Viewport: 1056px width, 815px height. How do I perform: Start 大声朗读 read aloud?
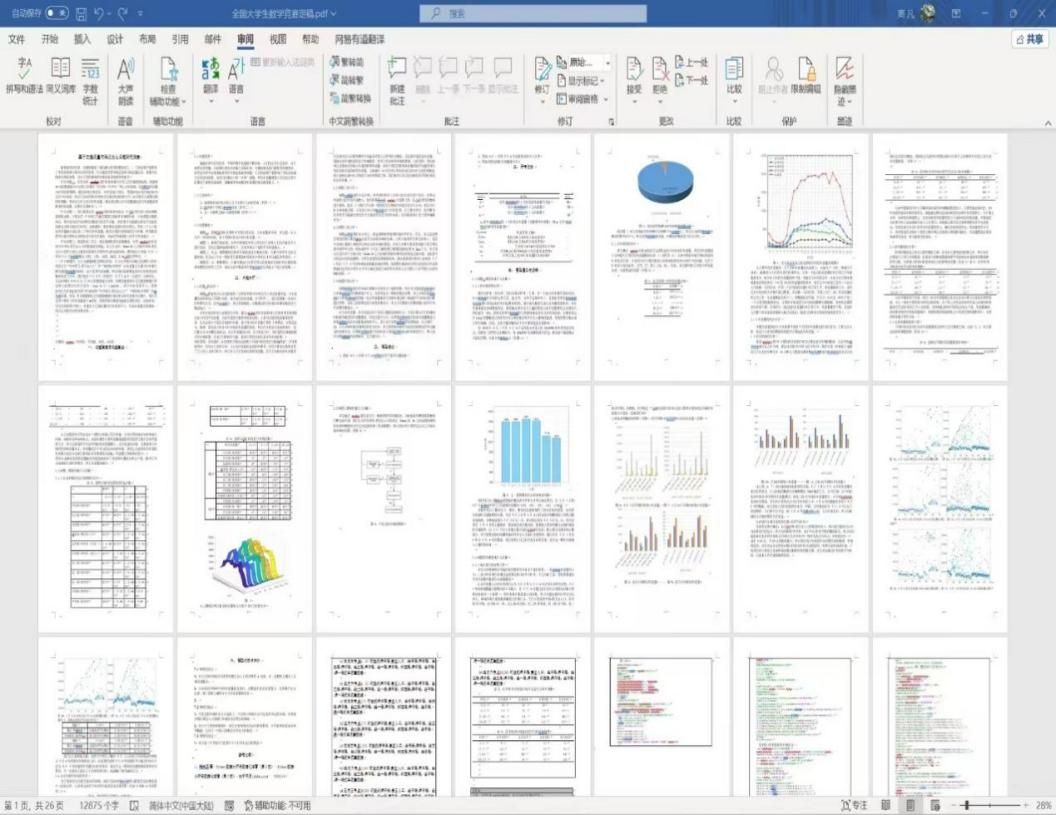[x=125, y=79]
